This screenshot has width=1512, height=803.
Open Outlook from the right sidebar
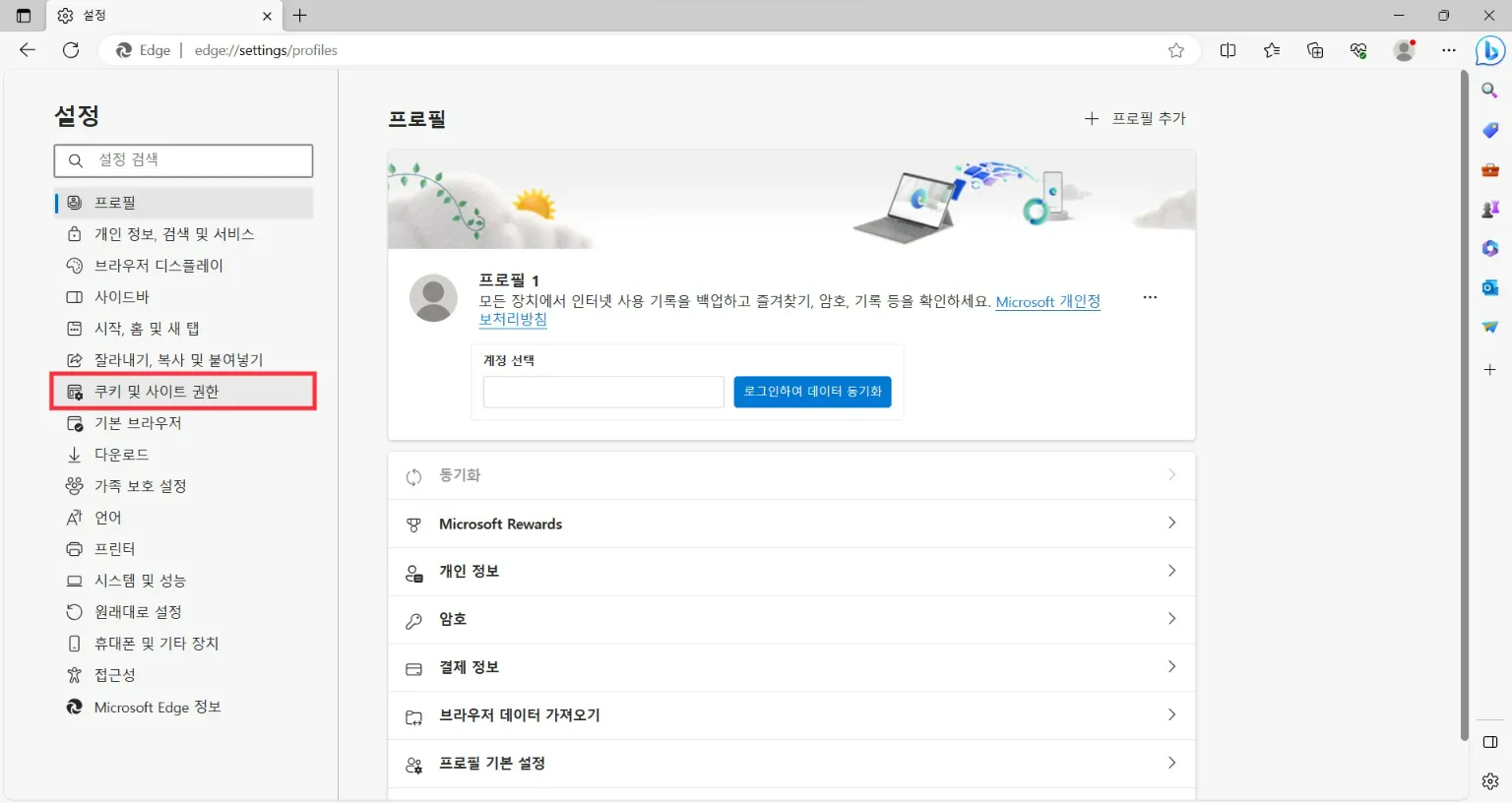tap(1489, 287)
